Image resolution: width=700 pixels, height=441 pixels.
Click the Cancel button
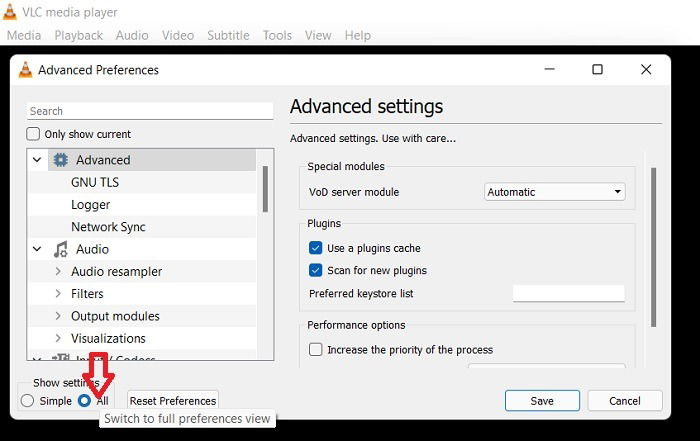tap(625, 401)
